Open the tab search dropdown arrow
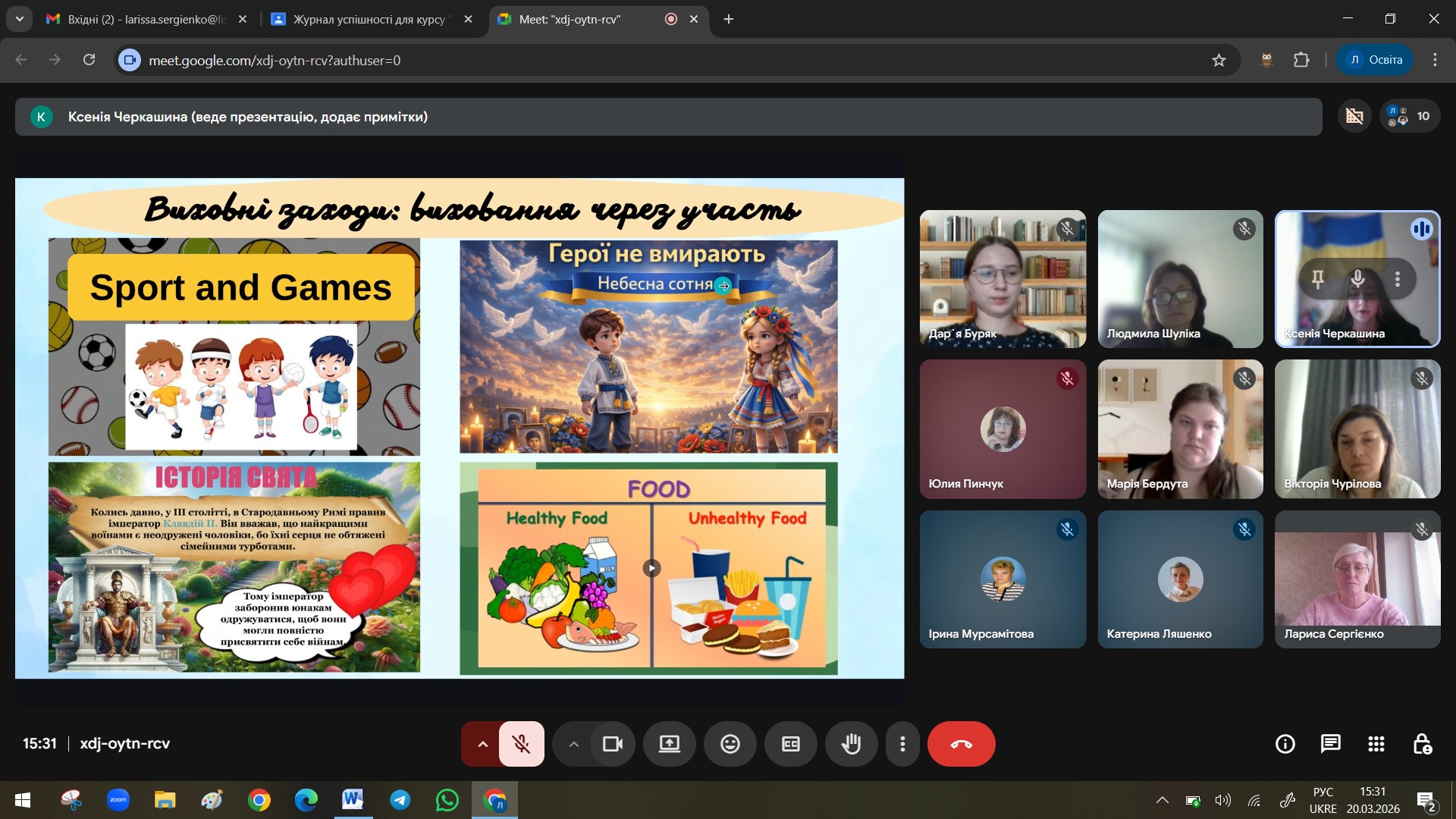The image size is (1456, 819). pyautogui.click(x=19, y=19)
